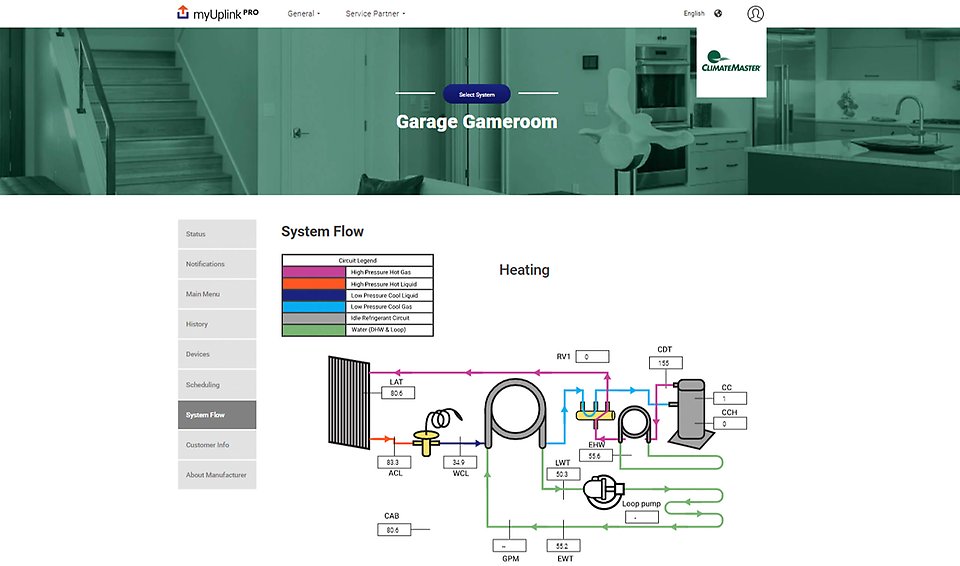Click the loop pump icon
This screenshot has width=960, height=566.
(x=605, y=490)
